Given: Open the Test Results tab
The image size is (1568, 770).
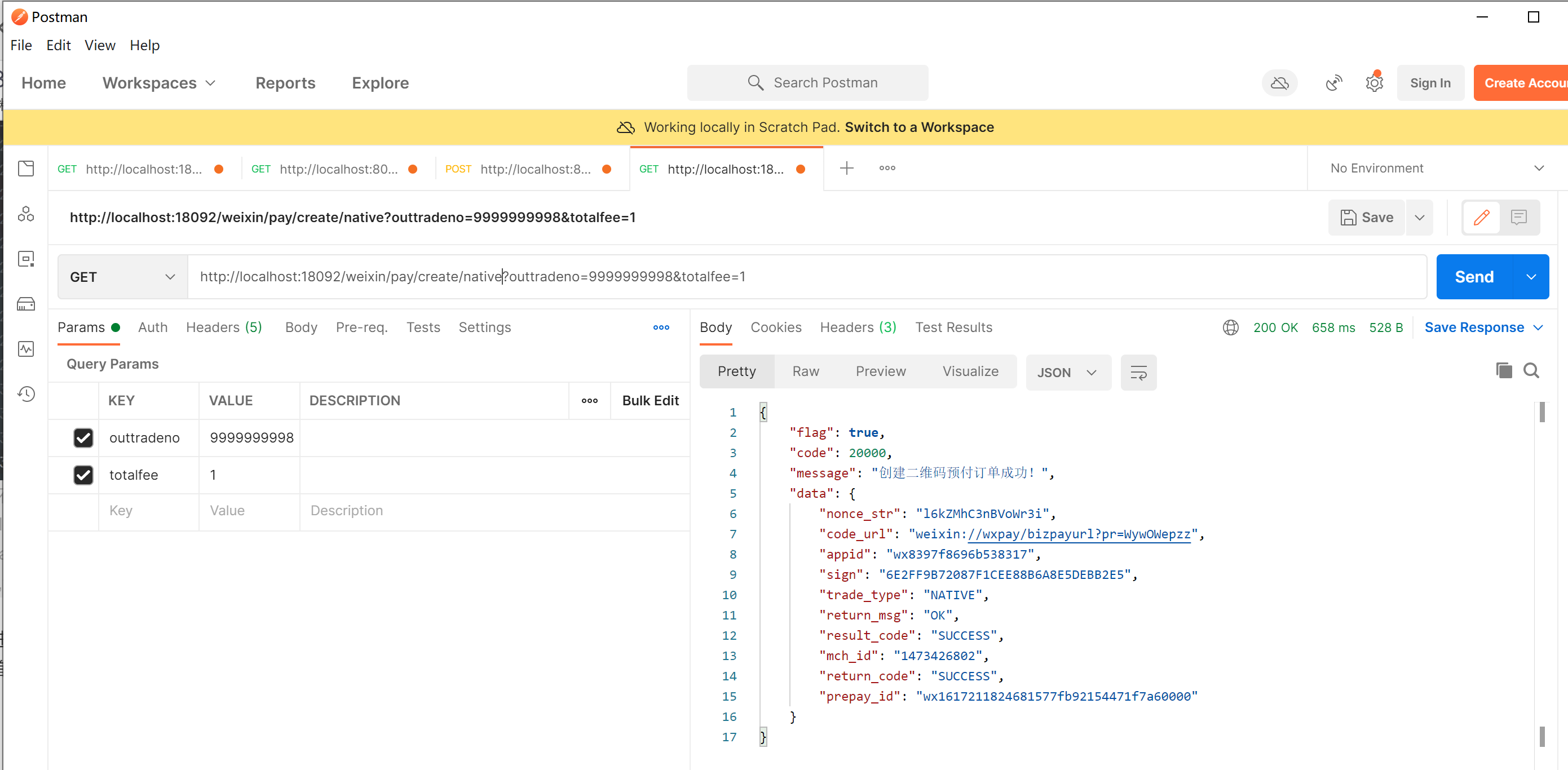Looking at the screenshot, I should [953, 328].
